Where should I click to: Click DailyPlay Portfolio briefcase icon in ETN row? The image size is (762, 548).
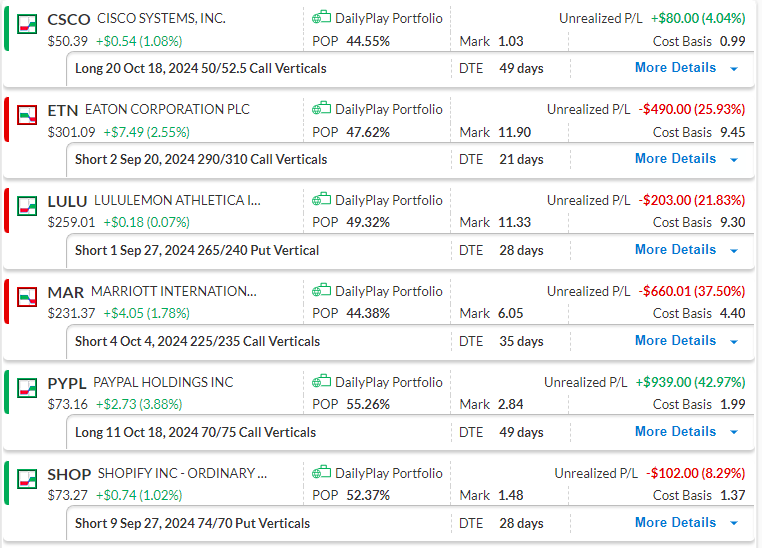tap(321, 108)
